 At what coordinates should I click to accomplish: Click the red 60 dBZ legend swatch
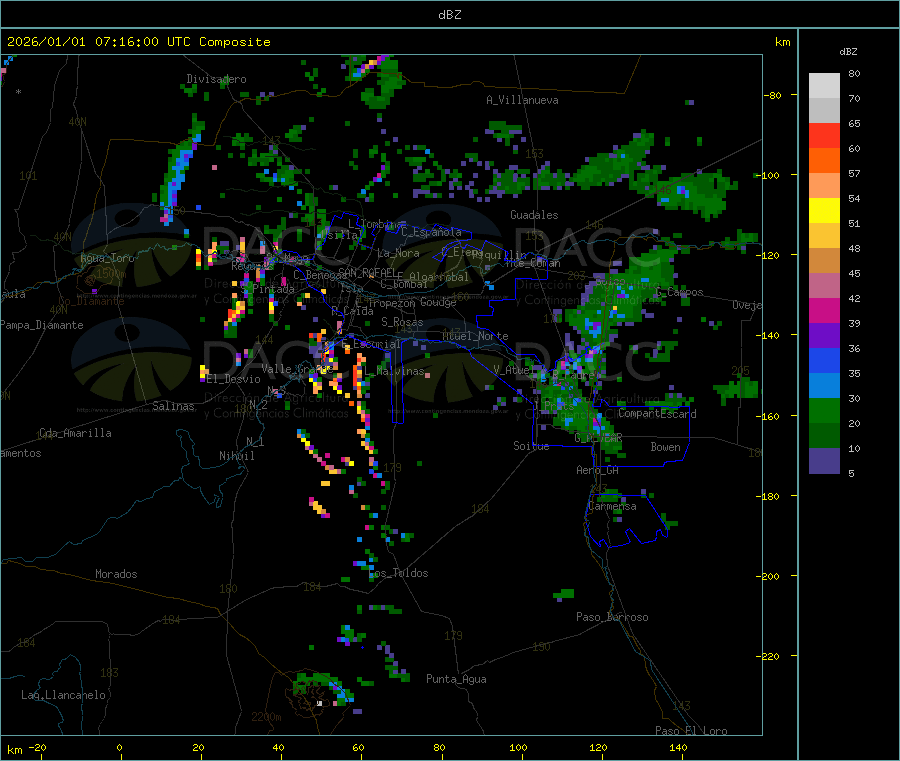(x=824, y=135)
